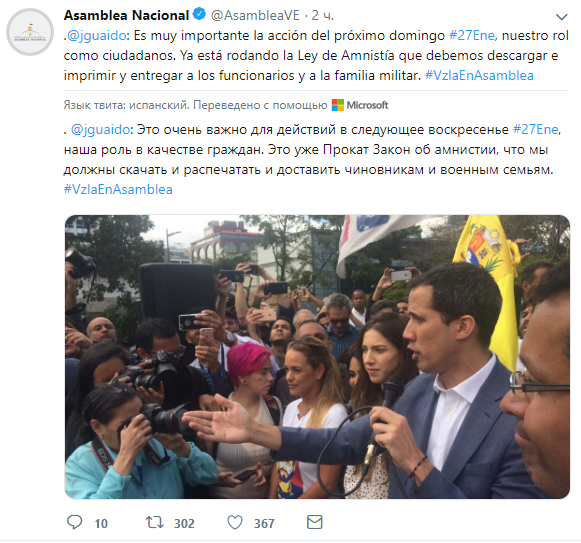Screen dimensions: 581x543
Task: Open #VzlaEnAsamblea hashtag below the translation
Action: pyautogui.click(x=118, y=189)
